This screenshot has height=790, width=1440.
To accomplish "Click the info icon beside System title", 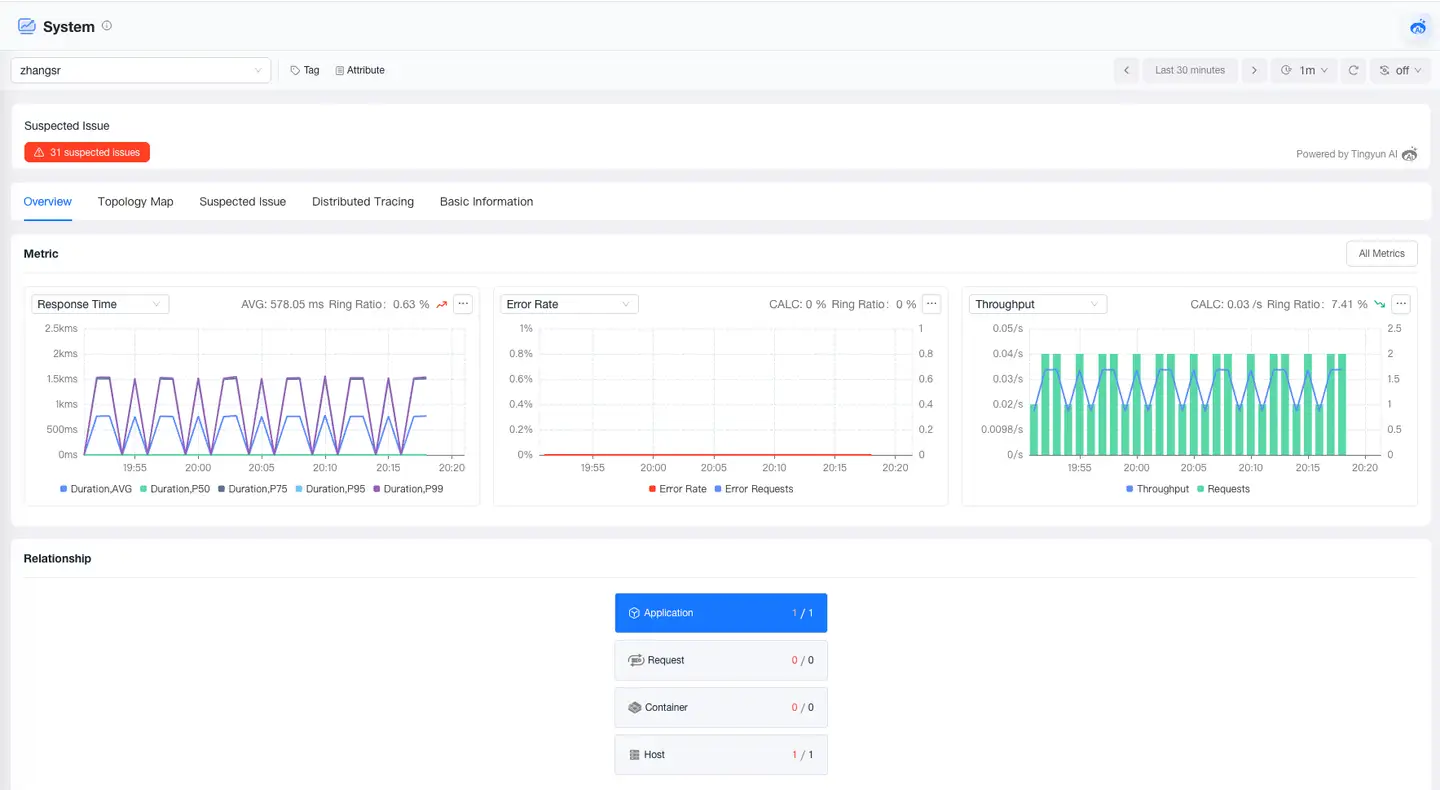I will (107, 26).
